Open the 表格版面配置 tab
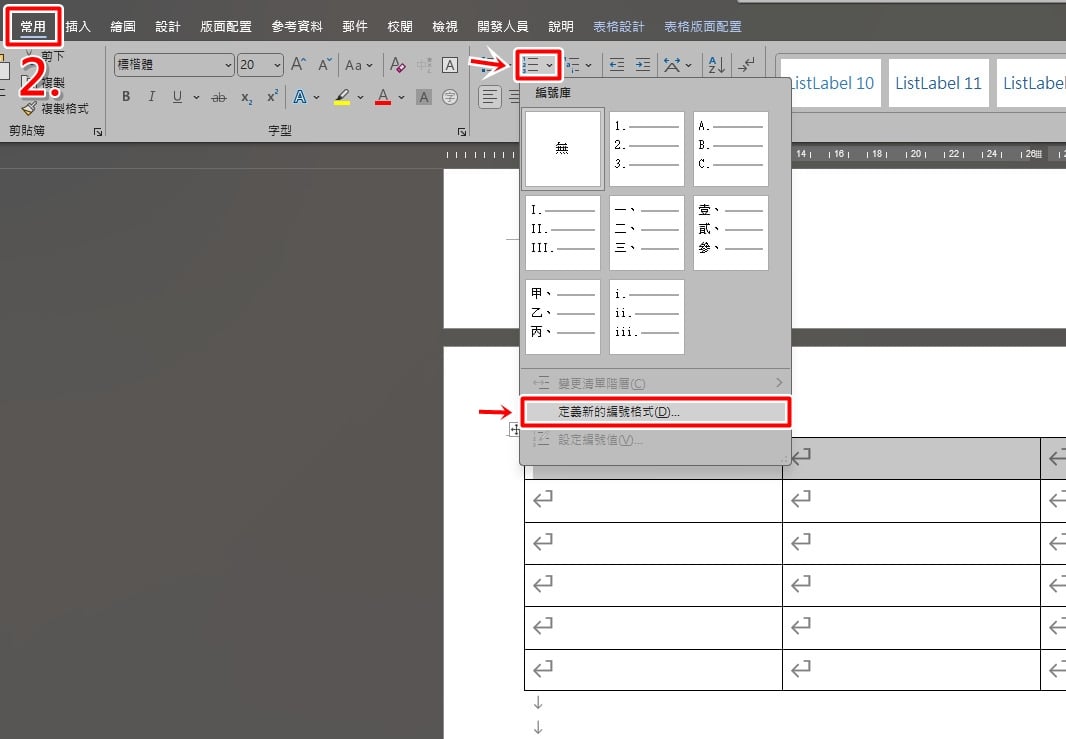1066x739 pixels. pos(703,27)
